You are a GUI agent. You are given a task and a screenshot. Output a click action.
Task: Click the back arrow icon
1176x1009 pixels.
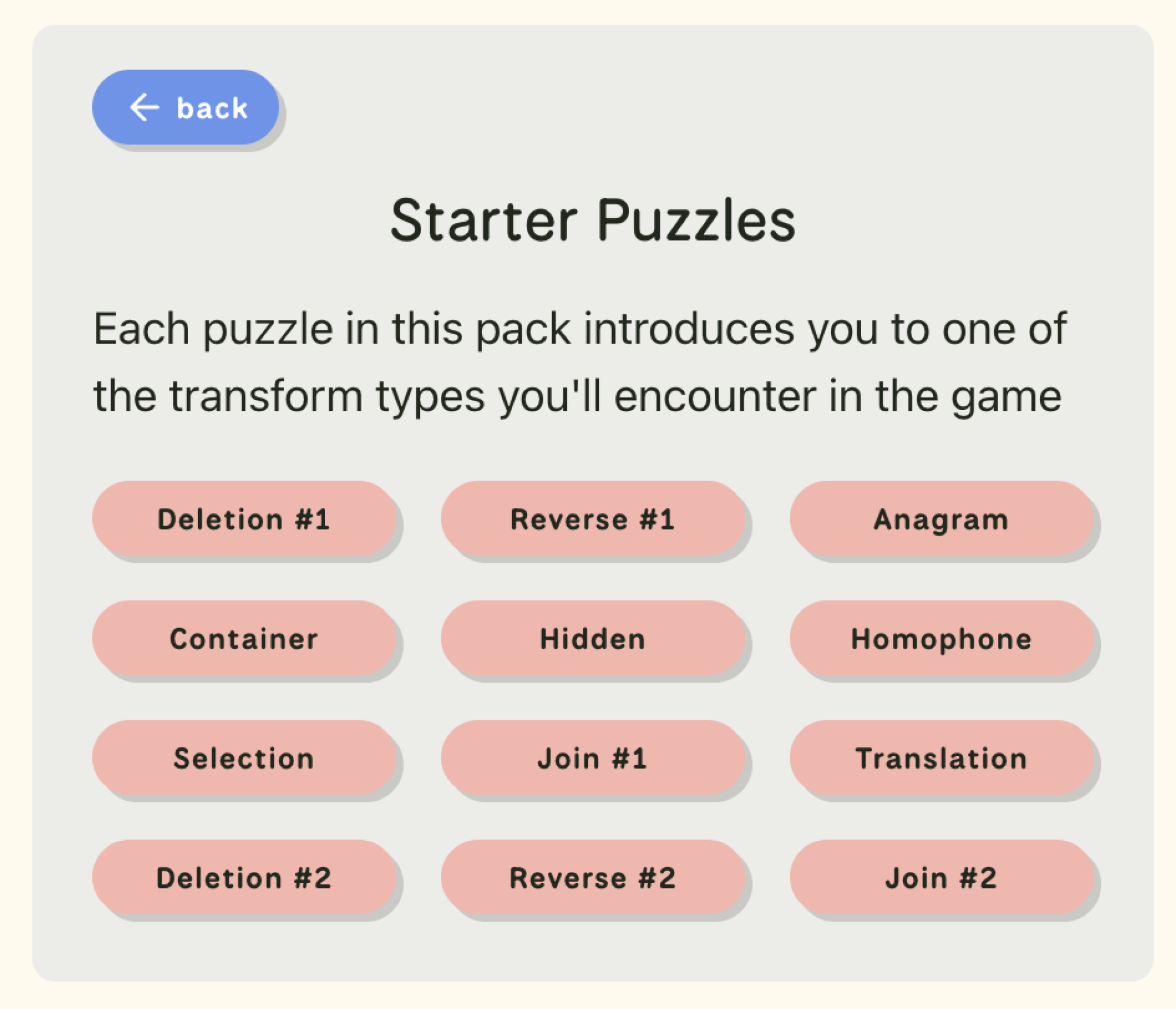[x=144, y=107]
